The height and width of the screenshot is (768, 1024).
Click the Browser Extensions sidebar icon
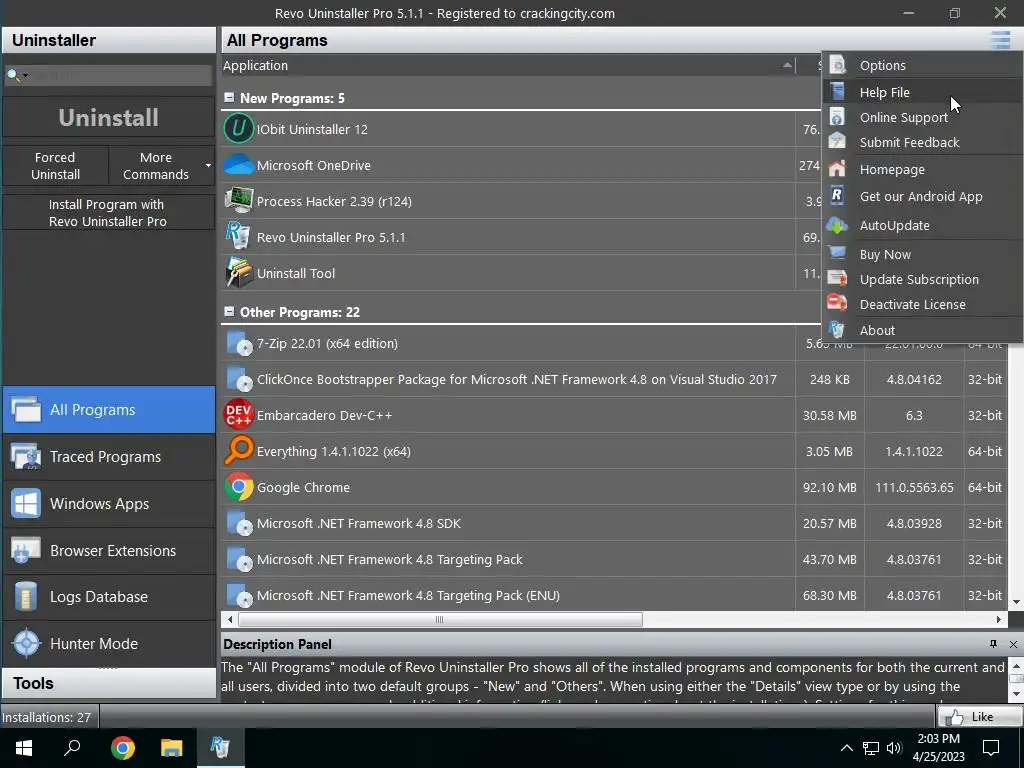(x=25, y=551)
